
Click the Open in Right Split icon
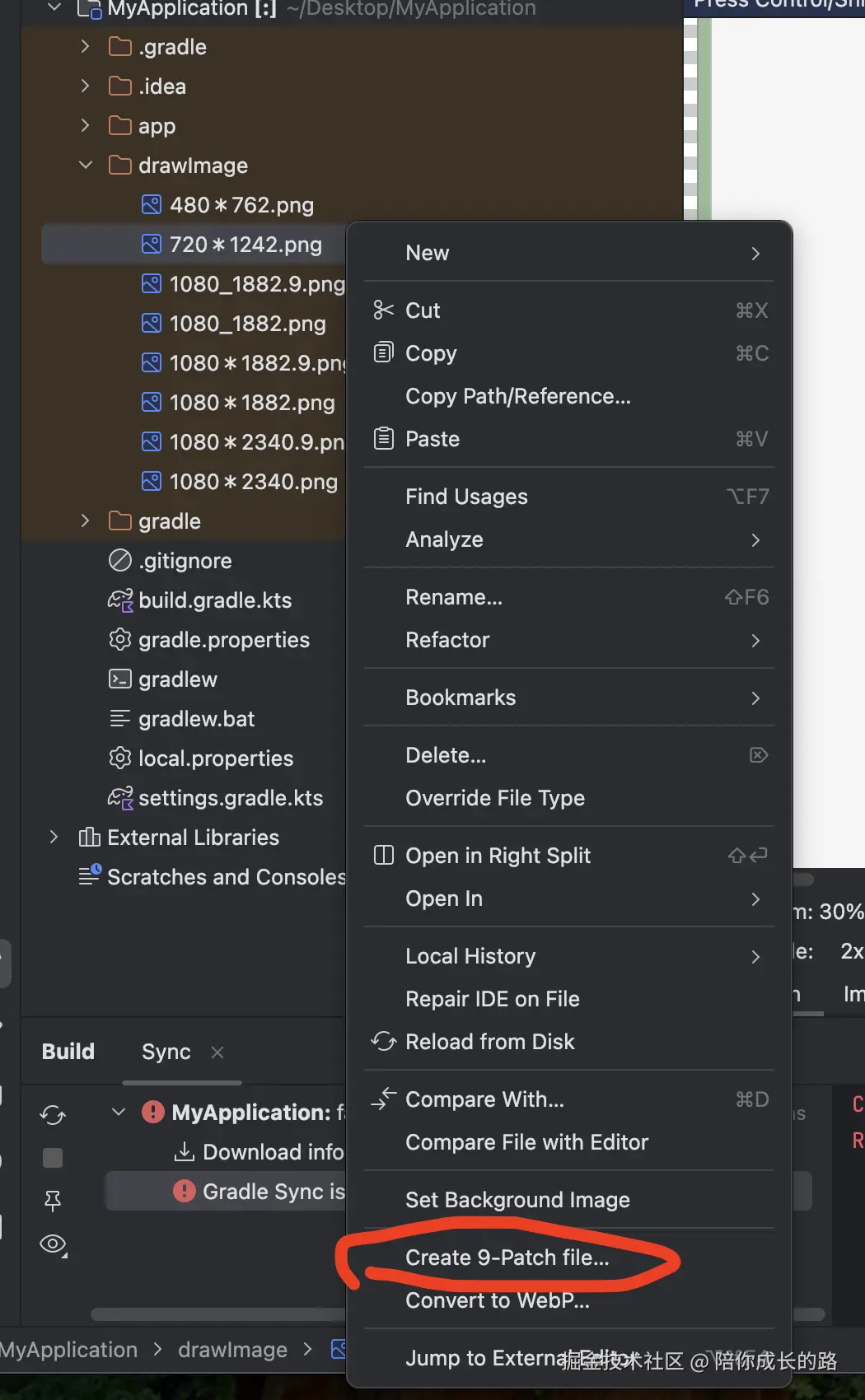click(x=383, y=856)
